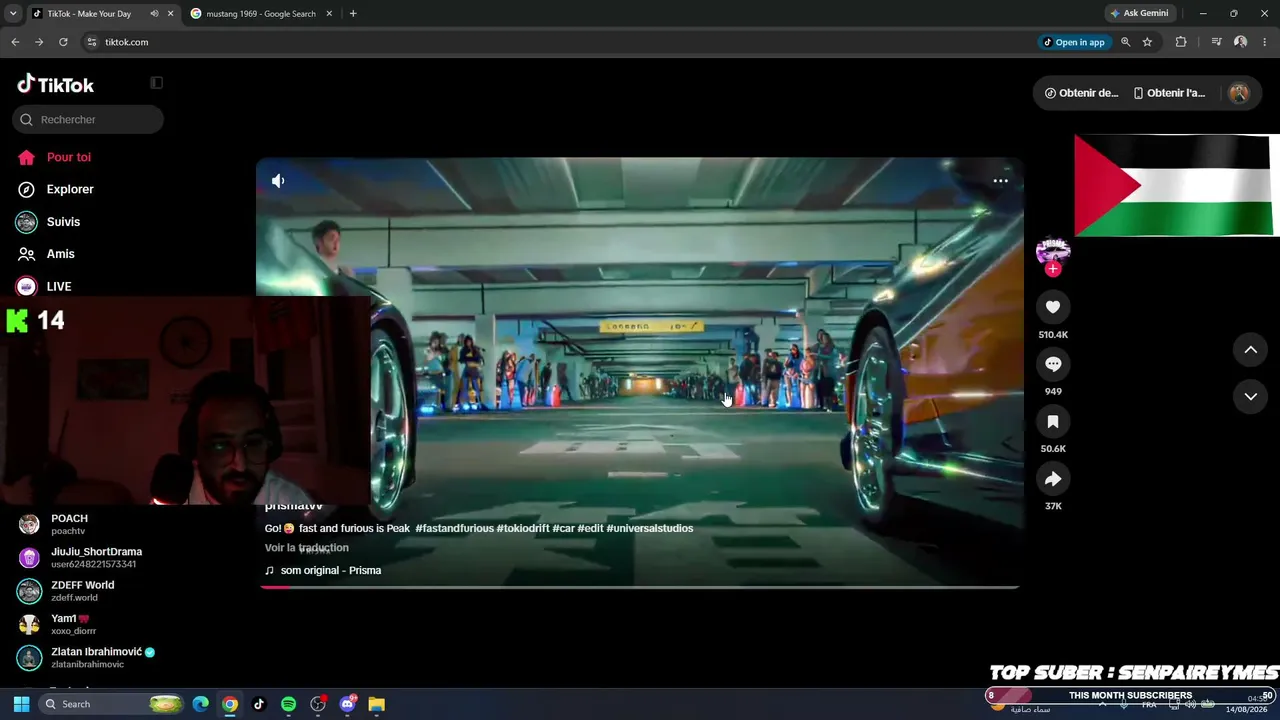View site information icon in the address bar
The image size is (1280, 720).
point(91,42)
